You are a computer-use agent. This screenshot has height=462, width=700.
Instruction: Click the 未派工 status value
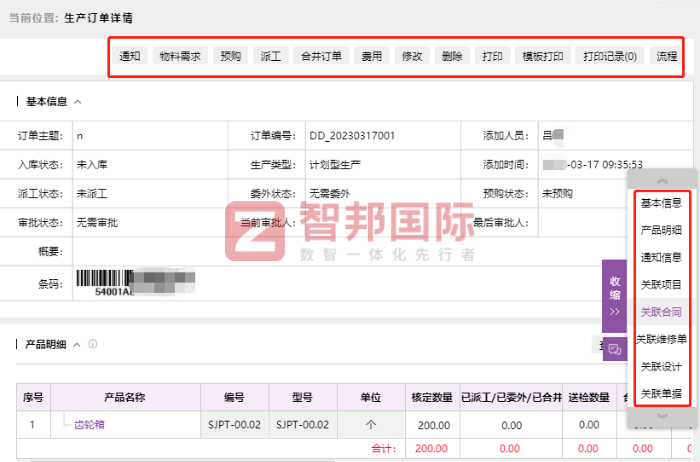pos(92,194)
